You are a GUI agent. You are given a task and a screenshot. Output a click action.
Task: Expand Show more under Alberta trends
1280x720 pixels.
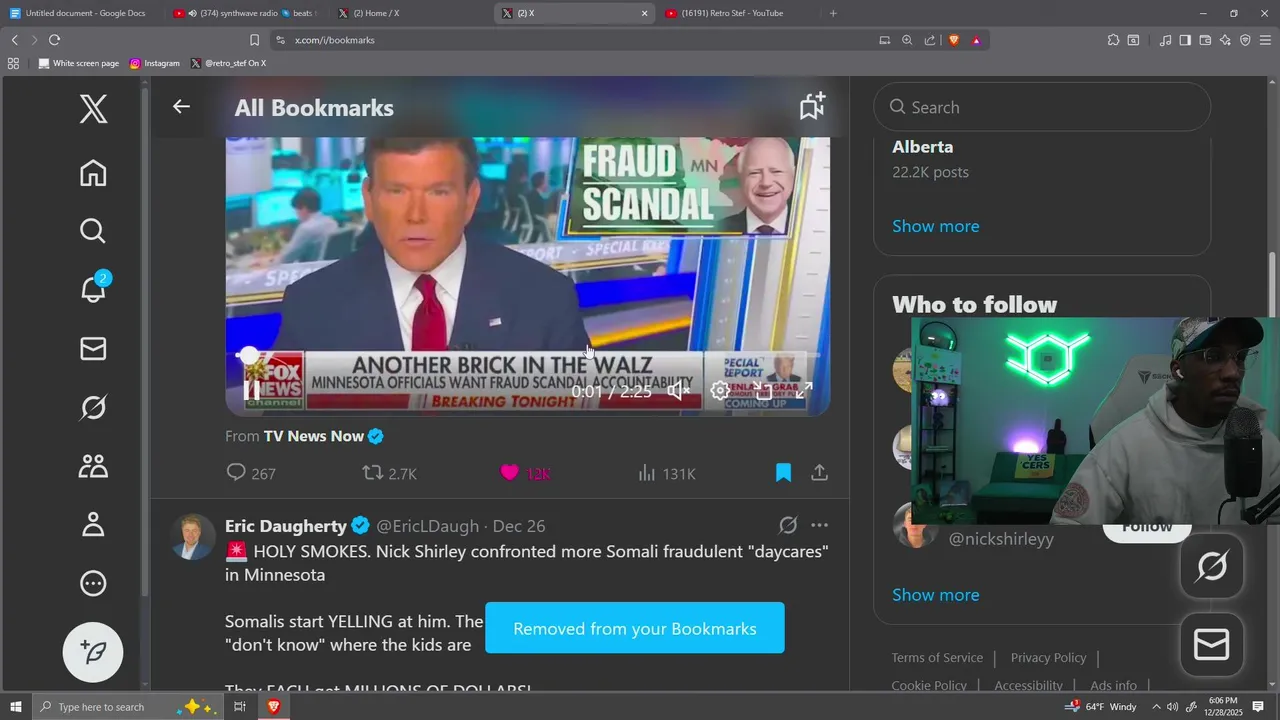click(x=935, y=226)
